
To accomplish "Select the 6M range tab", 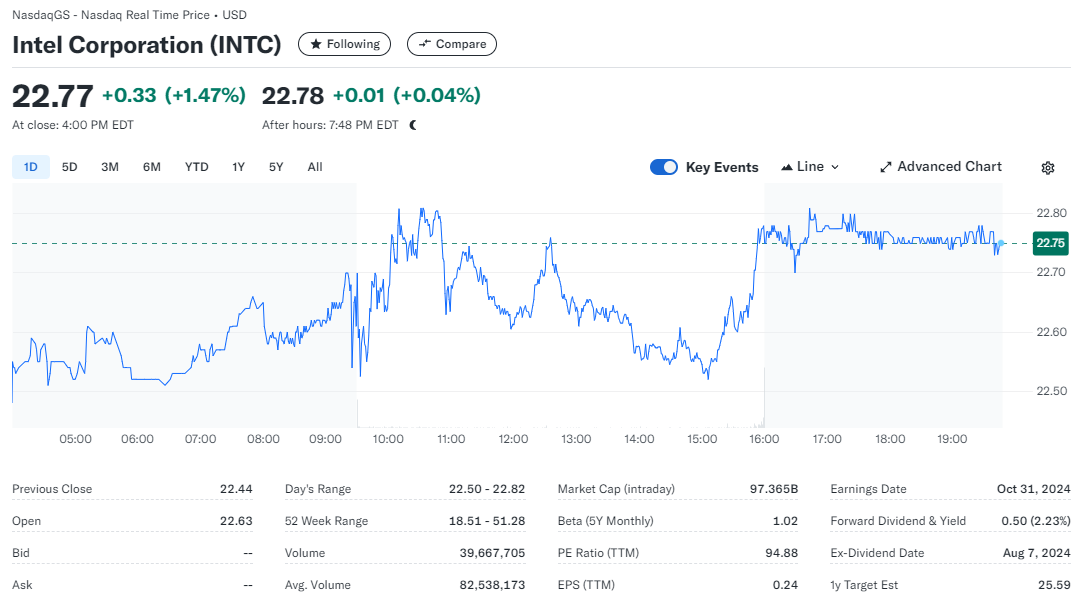I will pyautogui.click(x=152, y=167).
